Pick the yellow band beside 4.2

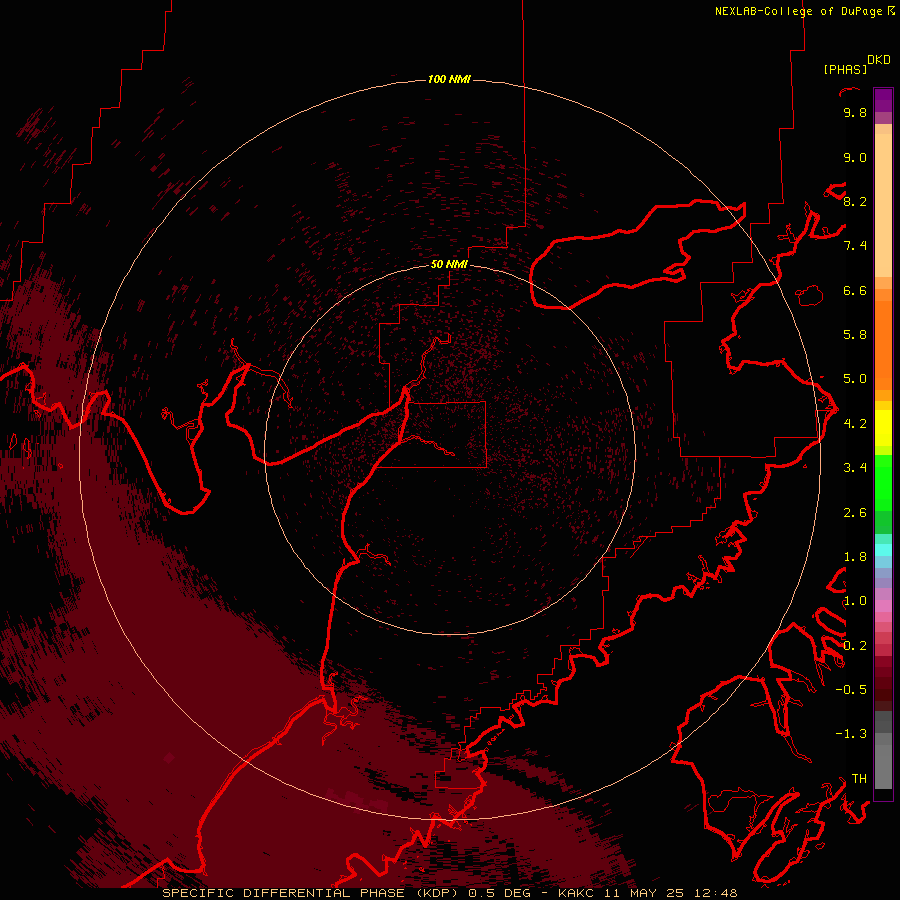click(883, 428)
